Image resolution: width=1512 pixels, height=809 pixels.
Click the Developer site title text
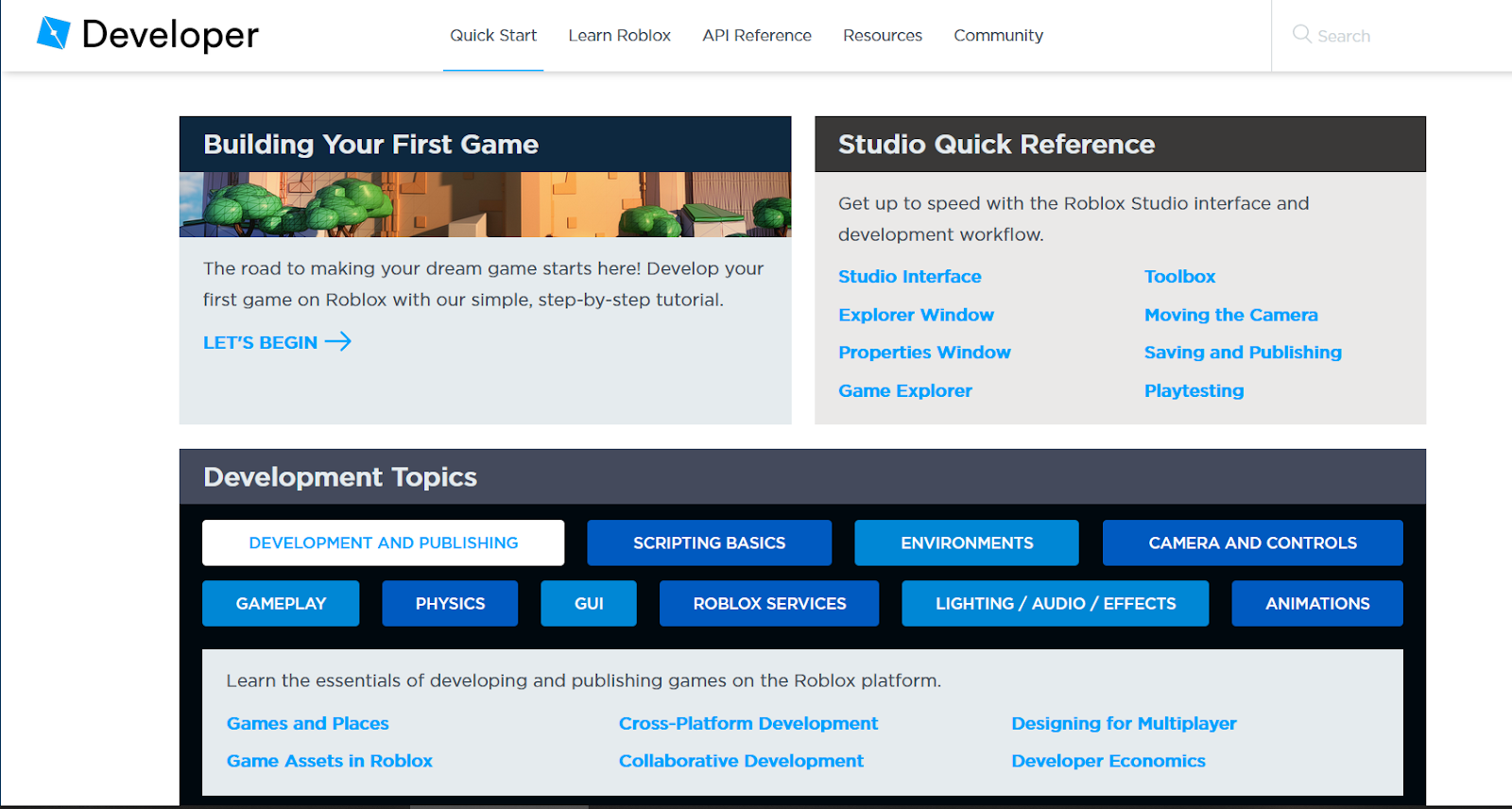(x=170, y=35)
